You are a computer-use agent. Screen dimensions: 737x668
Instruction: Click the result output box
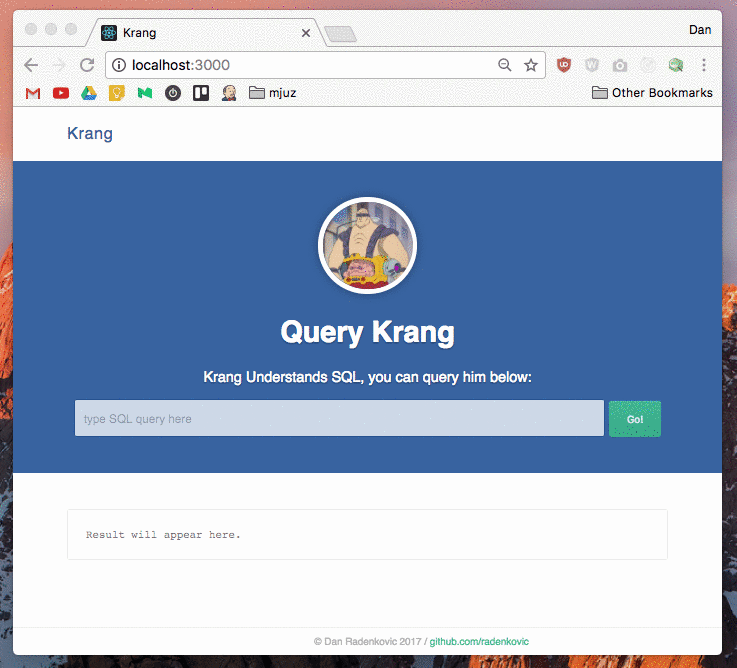coord(368,534)
